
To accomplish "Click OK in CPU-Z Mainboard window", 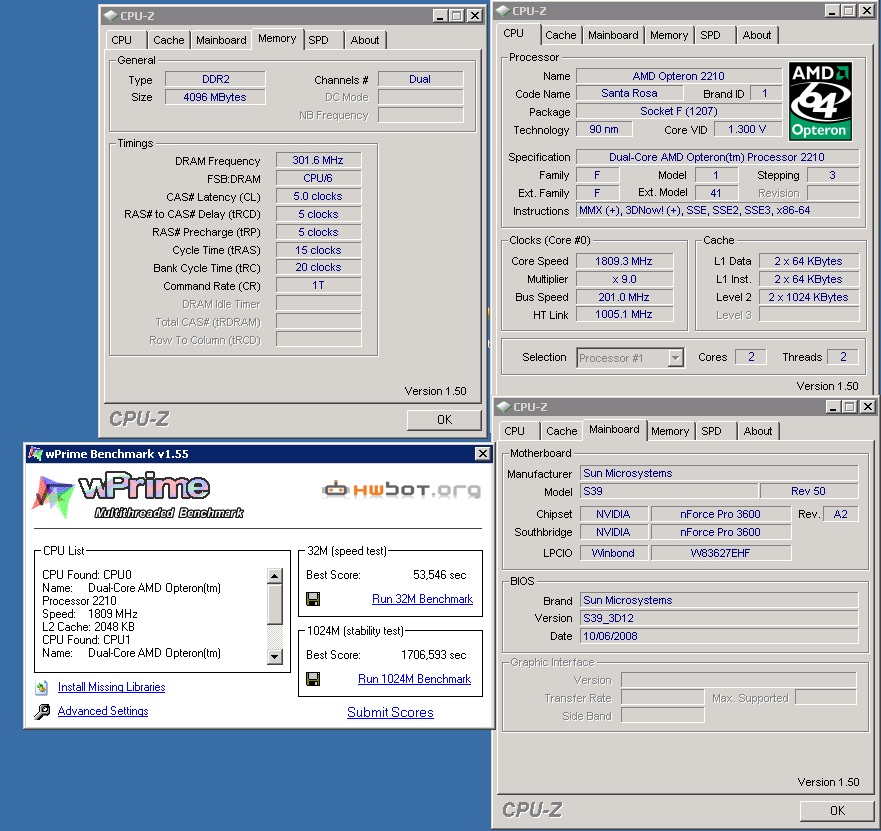I will tap(837, 810).
